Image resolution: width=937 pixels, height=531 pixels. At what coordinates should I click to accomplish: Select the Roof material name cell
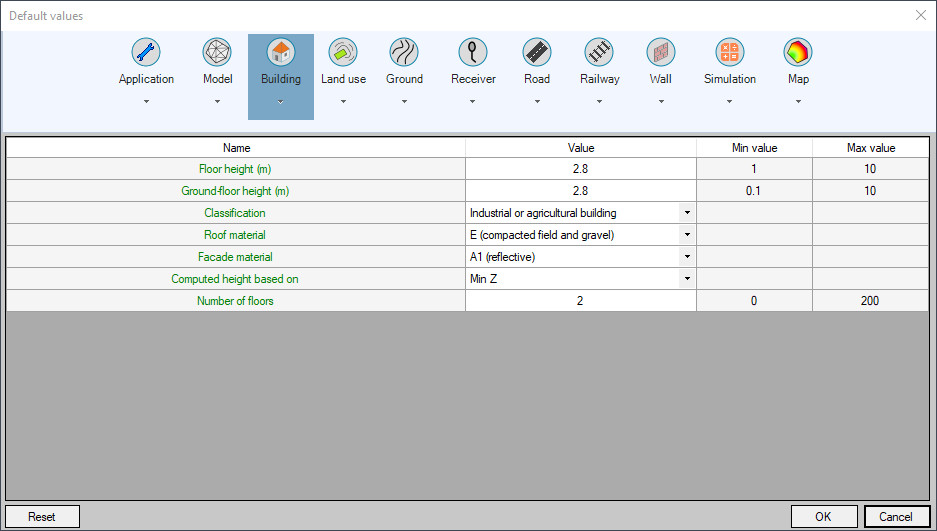[x=235, y=235]
